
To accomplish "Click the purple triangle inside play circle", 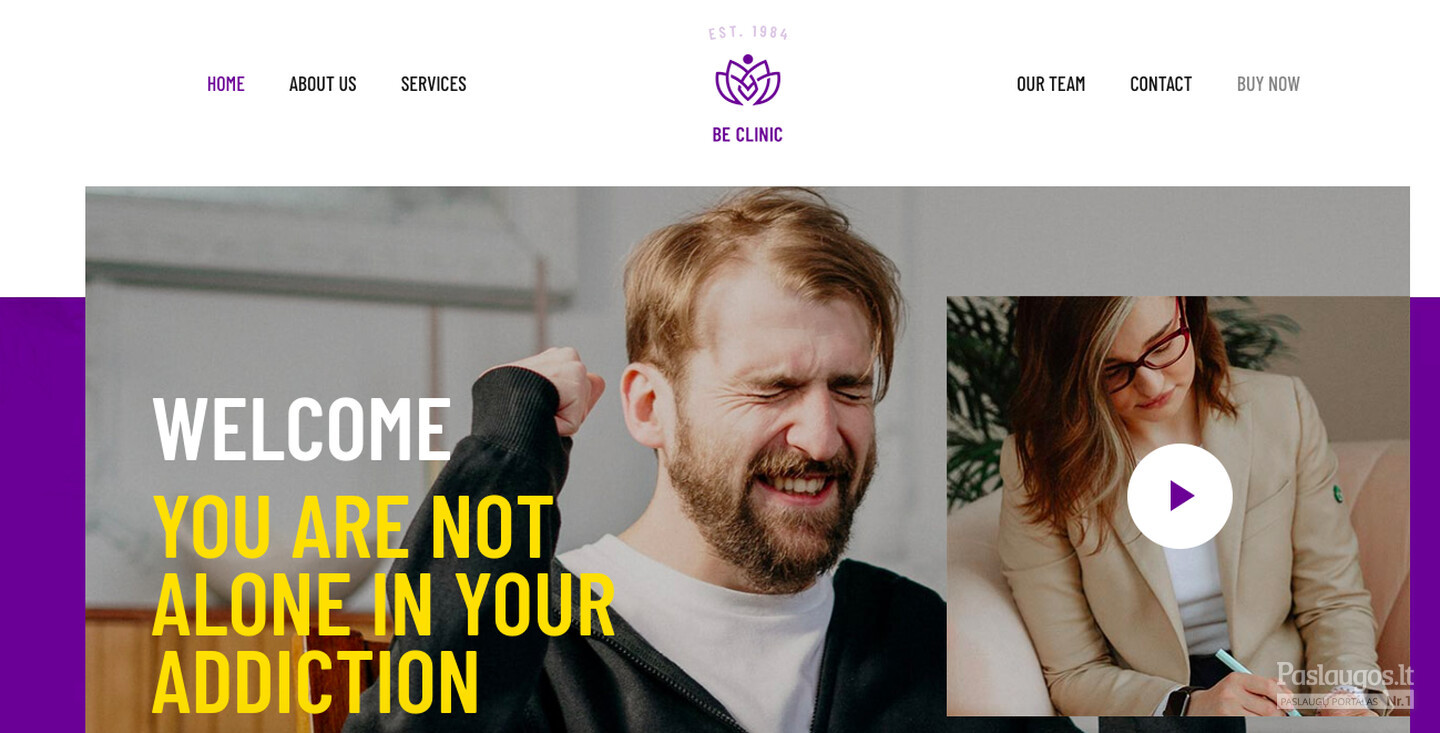I will [x=1182, y=496].
